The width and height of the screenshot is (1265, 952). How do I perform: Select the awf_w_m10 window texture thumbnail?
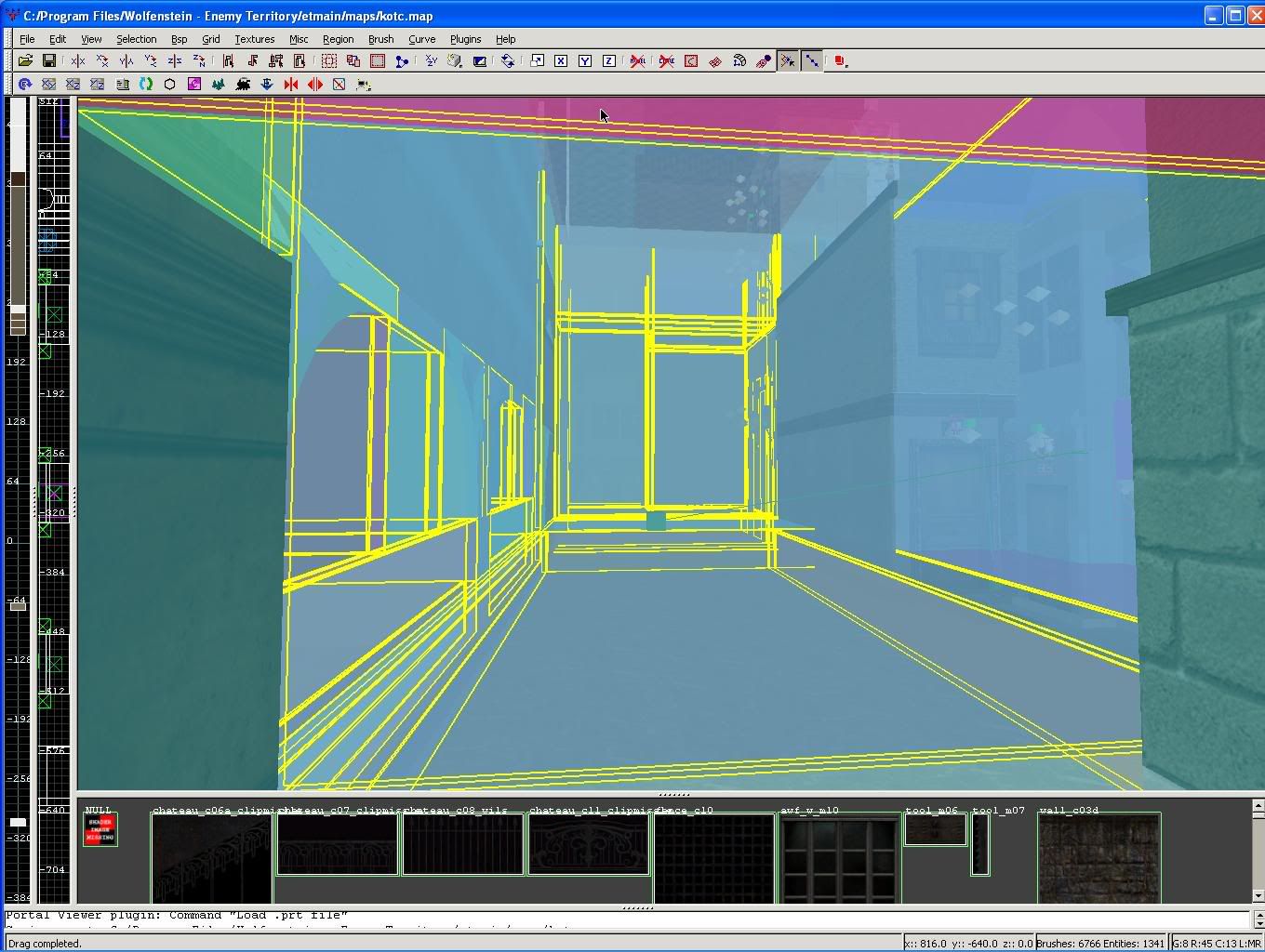840,859
